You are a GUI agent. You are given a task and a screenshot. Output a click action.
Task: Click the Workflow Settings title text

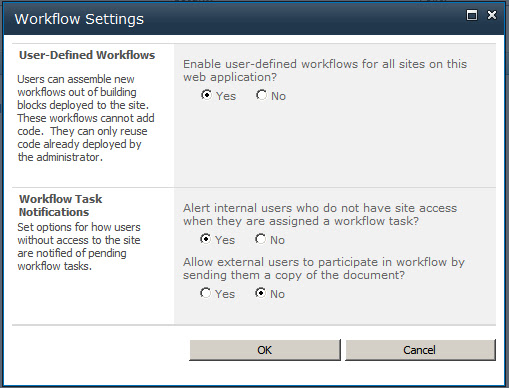click(x=79, y=19)
